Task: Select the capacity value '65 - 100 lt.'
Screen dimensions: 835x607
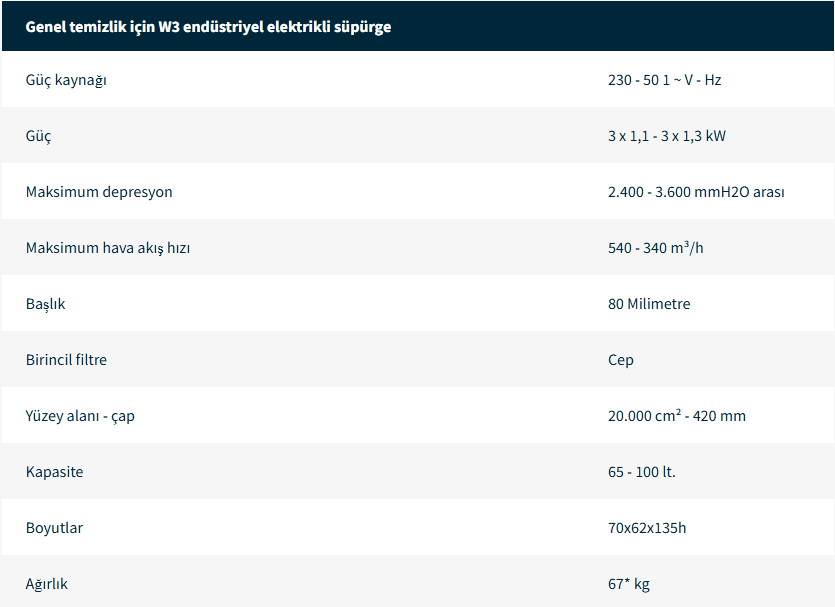Action: click(x=641, y=472)
